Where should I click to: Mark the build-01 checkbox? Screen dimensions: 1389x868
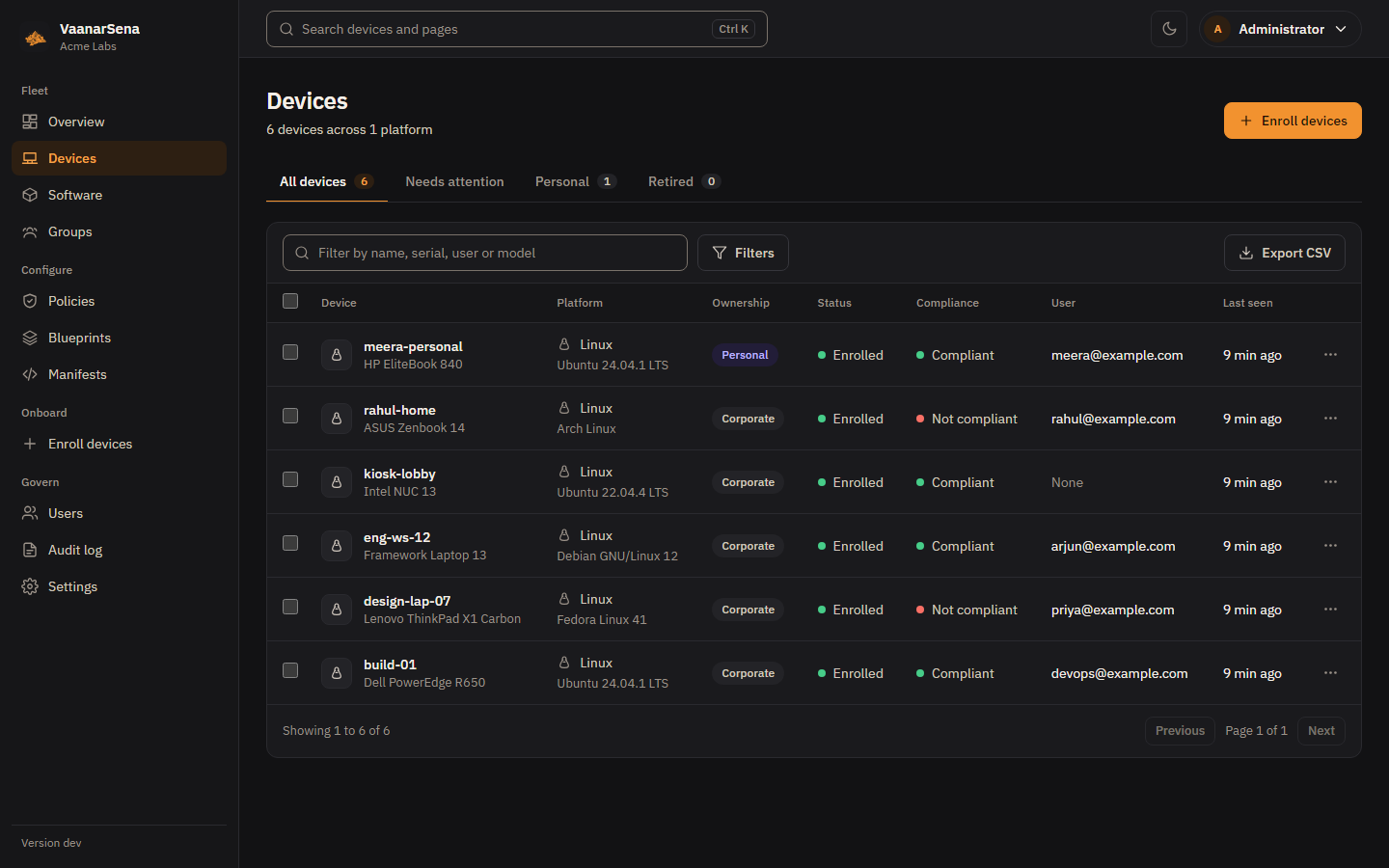click(290, 670)
